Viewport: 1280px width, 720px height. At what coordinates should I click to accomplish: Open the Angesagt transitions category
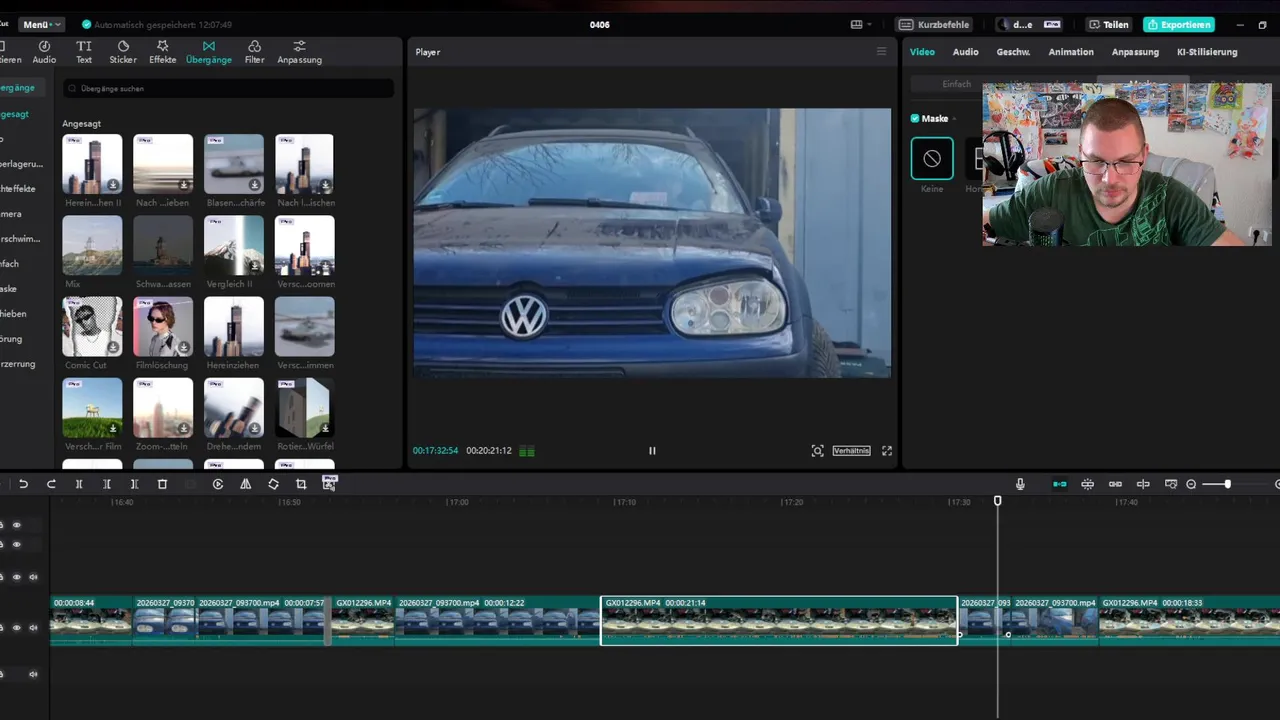pyautogui.click(x=14, y=114)
